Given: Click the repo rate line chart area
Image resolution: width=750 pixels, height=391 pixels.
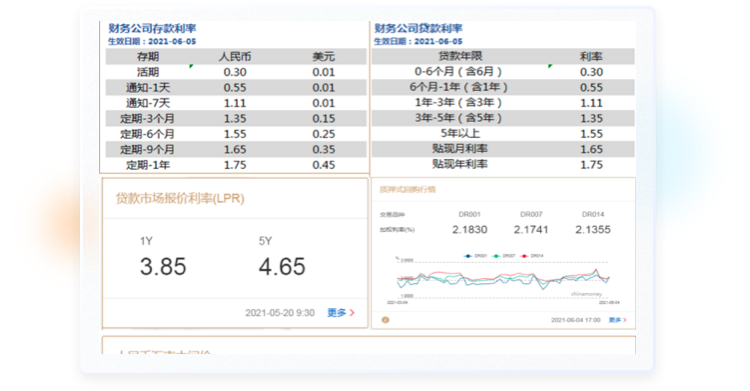Looking at the screenshot, I should click(503, 279).
